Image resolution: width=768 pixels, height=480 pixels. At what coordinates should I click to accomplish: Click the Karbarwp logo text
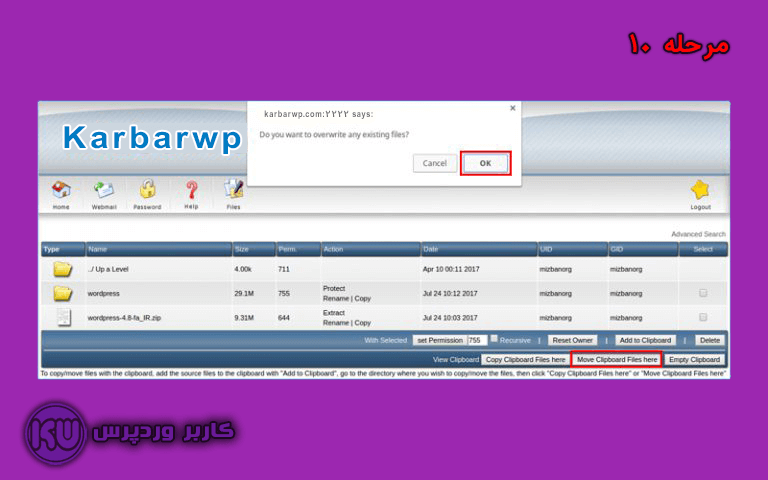[152, 138]
